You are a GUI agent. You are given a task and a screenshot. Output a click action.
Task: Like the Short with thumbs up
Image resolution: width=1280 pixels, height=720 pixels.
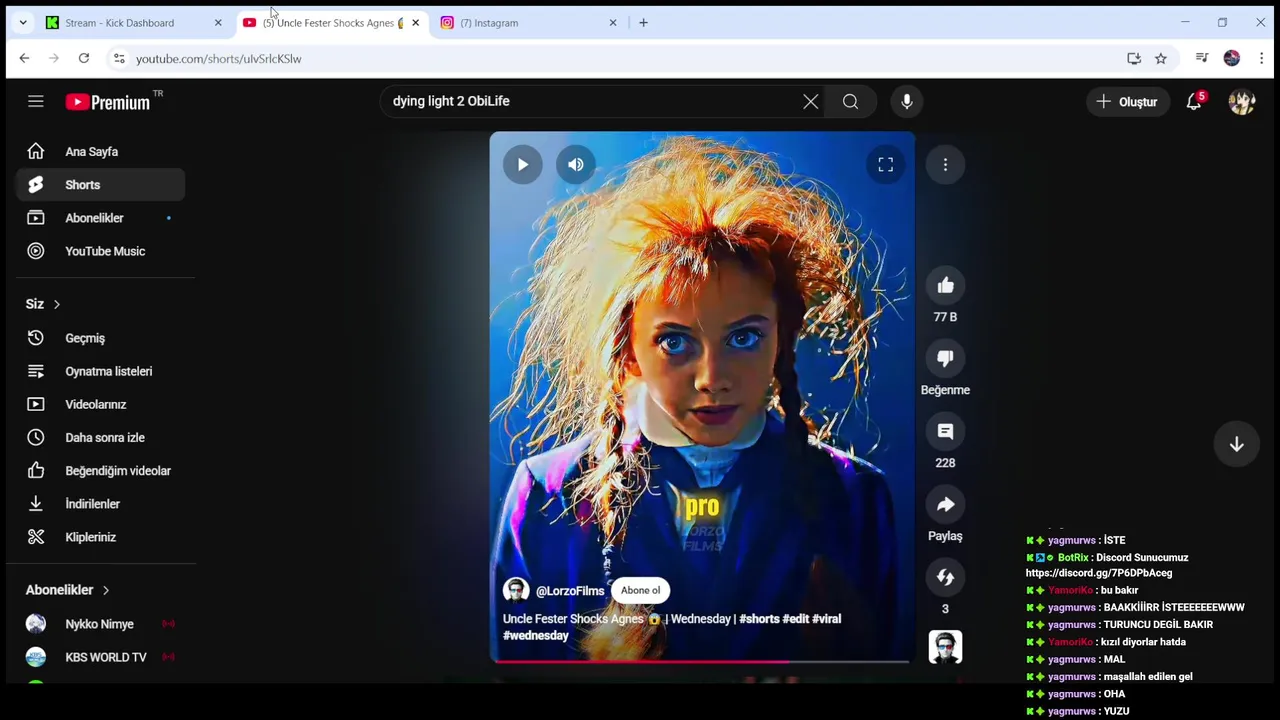945,286
